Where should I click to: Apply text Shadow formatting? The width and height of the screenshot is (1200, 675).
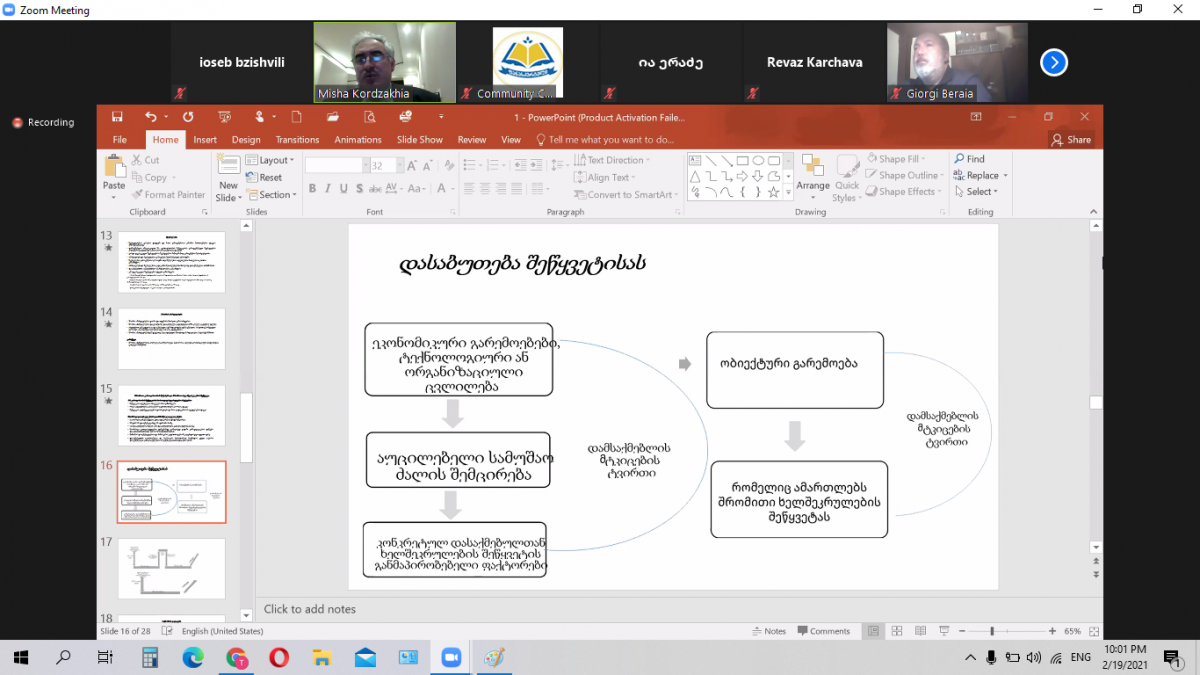(x=360, y=188)
